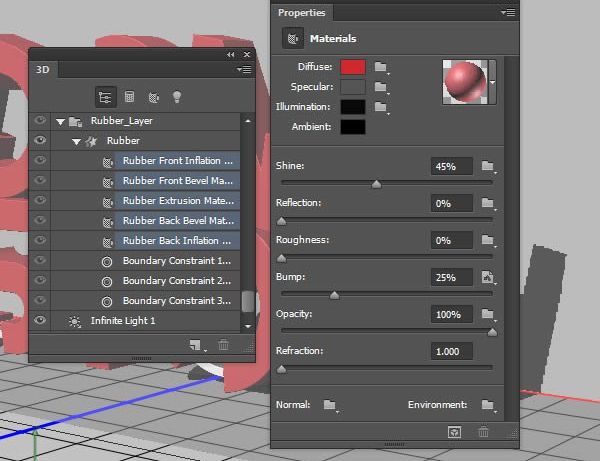Click the Shine slider handle

(x=377, y=184)
